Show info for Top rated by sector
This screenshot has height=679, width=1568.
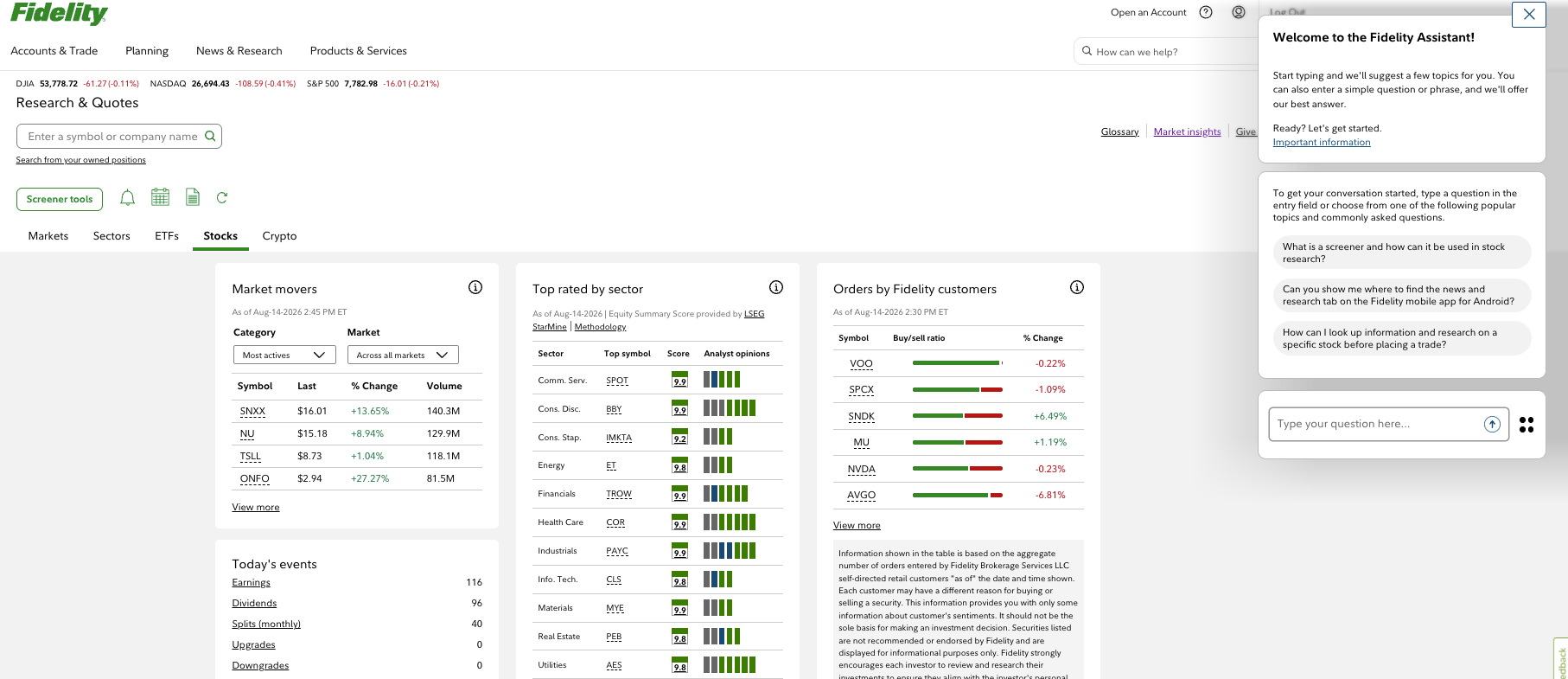tap(776, 287)
